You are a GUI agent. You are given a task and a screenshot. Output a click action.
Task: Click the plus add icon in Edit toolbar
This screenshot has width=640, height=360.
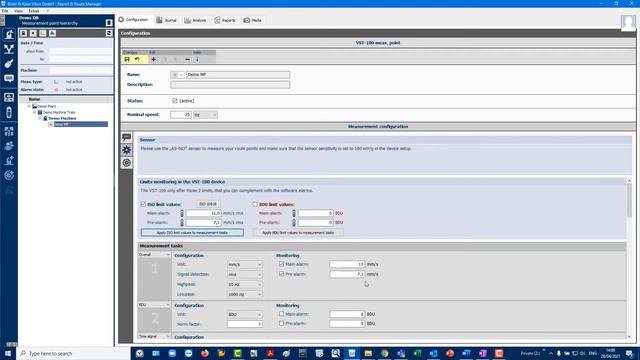pos(153,60)
